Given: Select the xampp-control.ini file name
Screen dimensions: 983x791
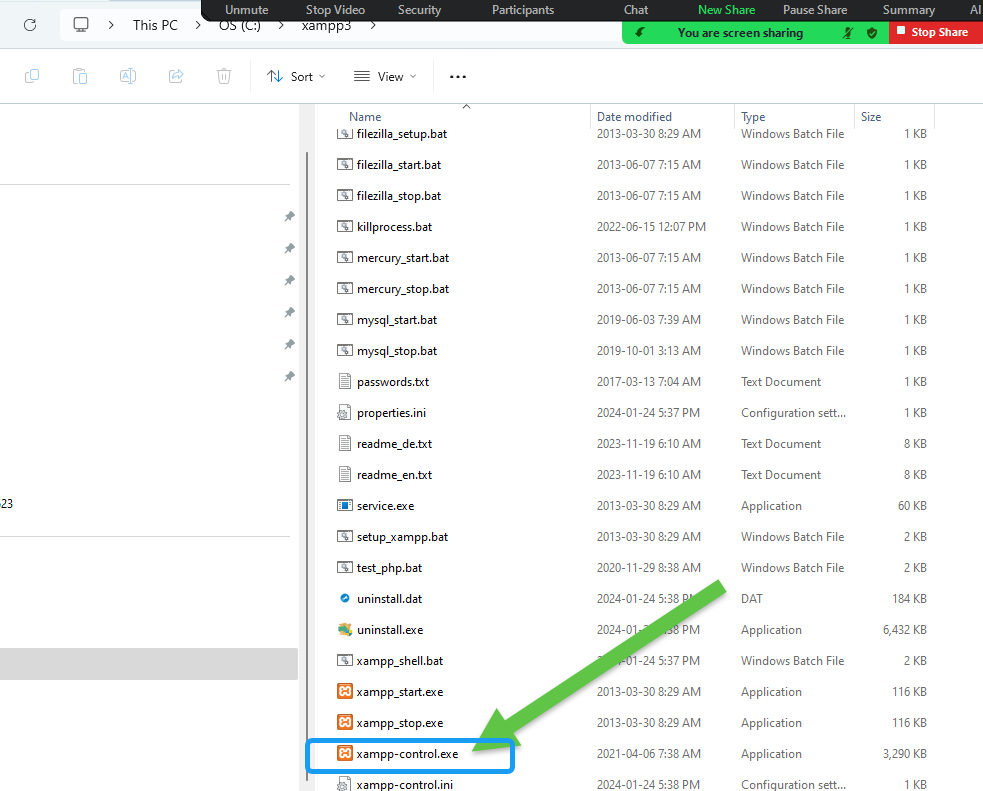Looking at the screenshot, I should [x=404, y=784].
